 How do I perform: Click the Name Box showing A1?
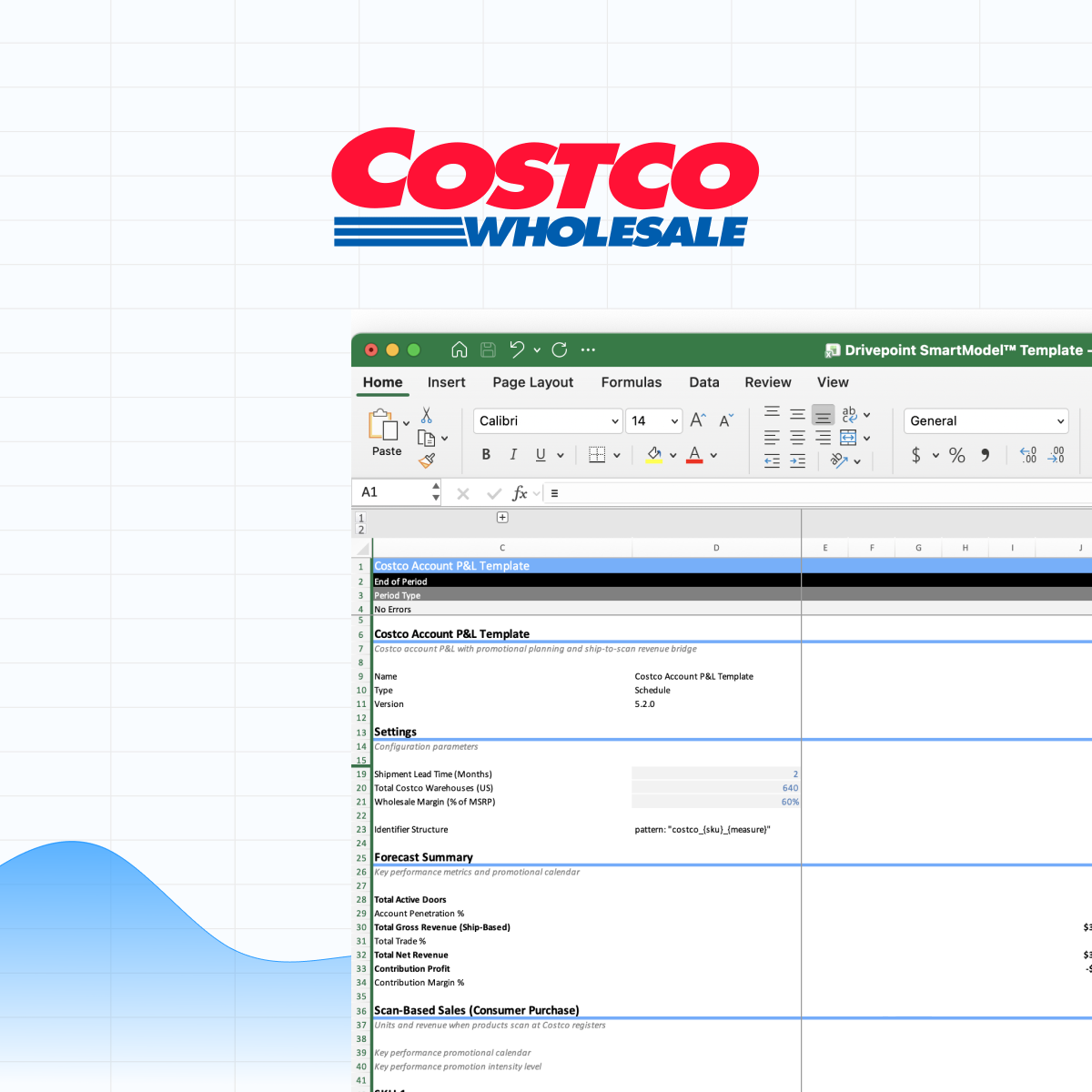[391, 492]
